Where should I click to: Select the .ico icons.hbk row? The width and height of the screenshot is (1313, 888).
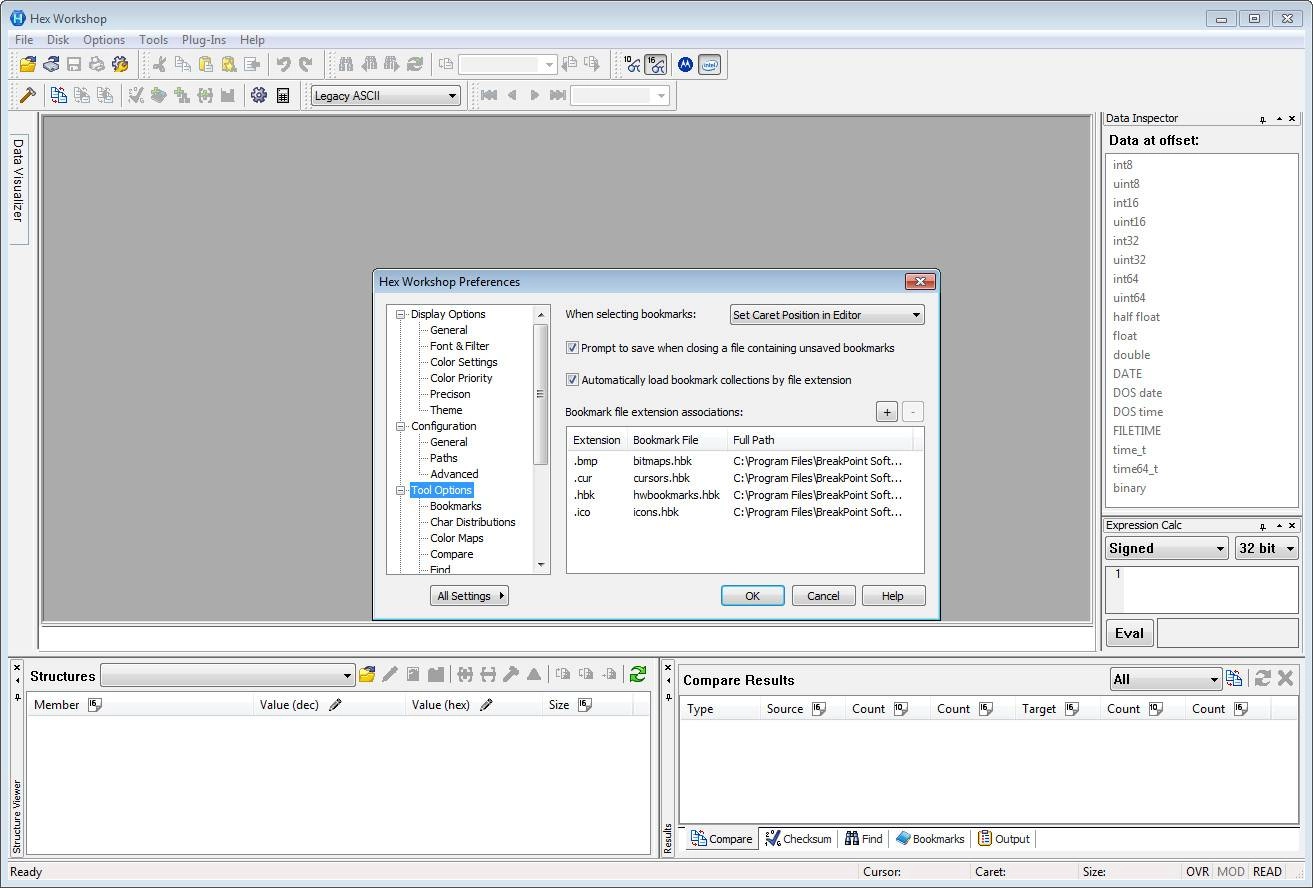pyautogui.click(x=745, y=512)
